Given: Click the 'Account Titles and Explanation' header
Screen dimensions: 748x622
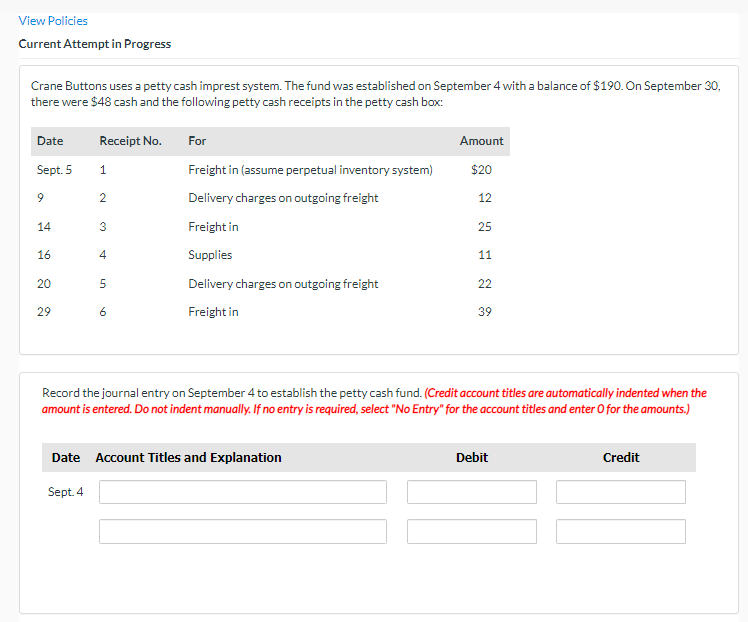Looking at the screenshot, I should click(x=188, y=457).
